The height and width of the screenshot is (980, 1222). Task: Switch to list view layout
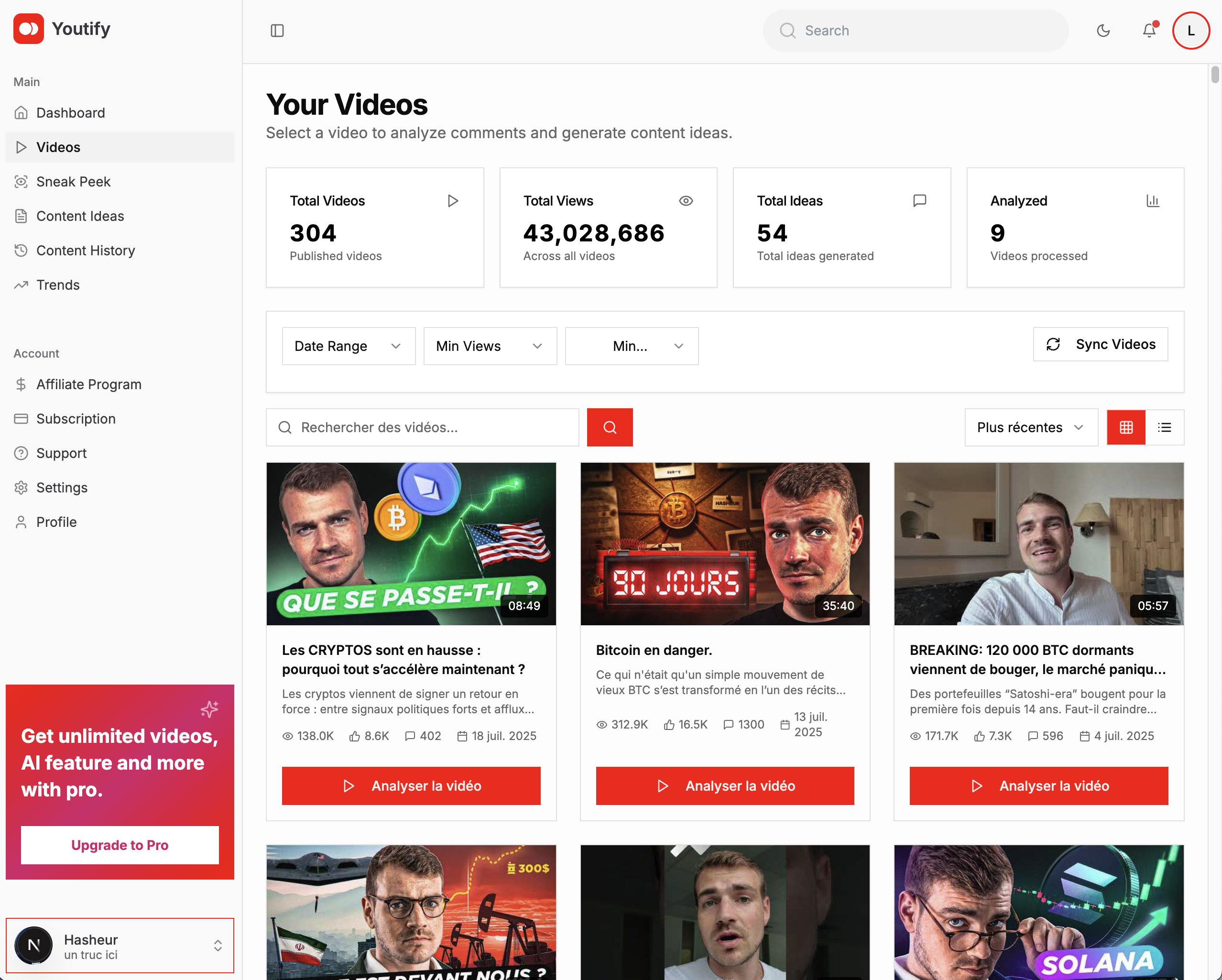pos(1164,427)
